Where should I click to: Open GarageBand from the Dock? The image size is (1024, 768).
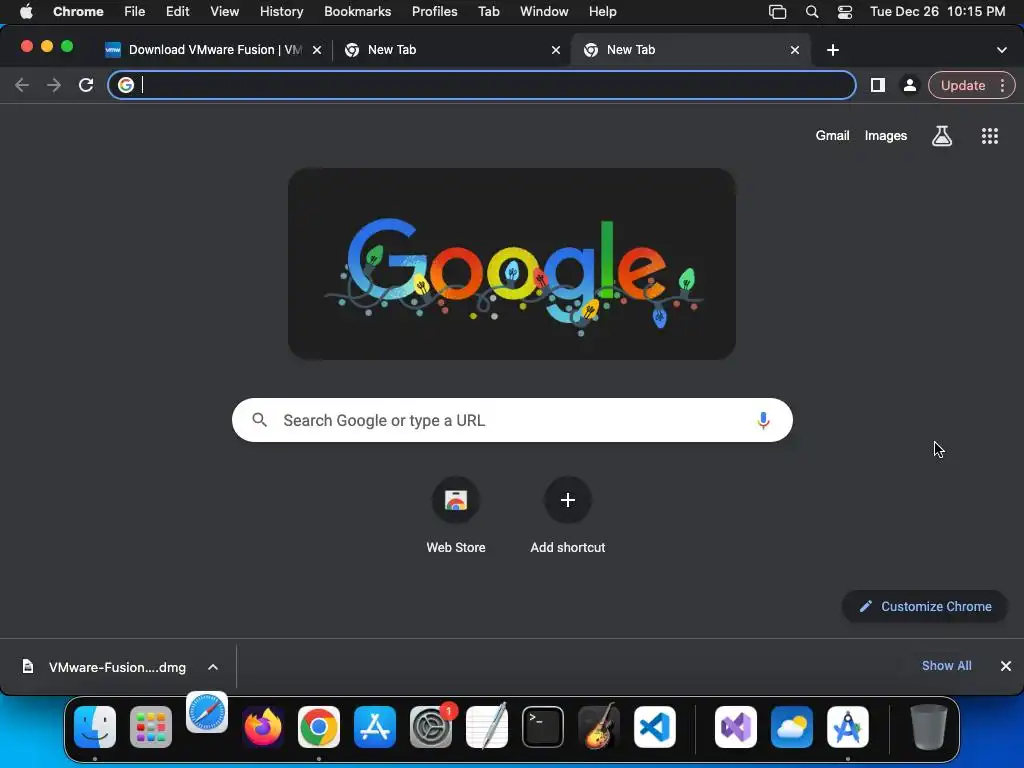point(599,727)
